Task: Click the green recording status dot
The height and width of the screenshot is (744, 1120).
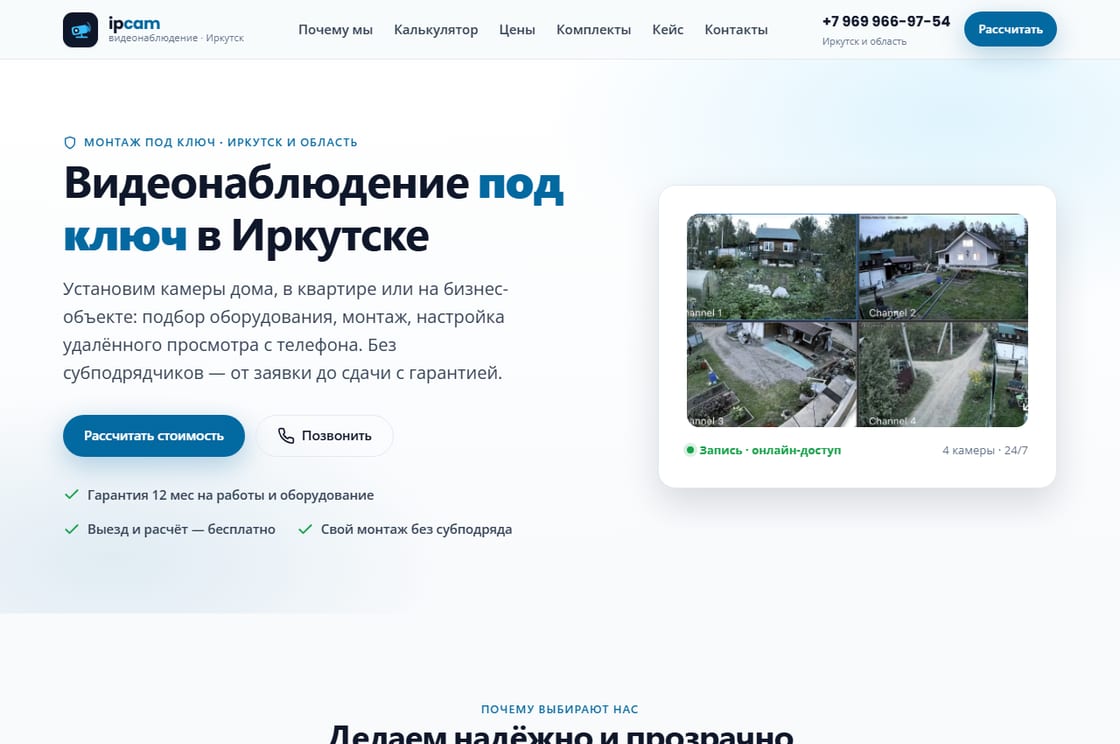Action: click(690, 450)
